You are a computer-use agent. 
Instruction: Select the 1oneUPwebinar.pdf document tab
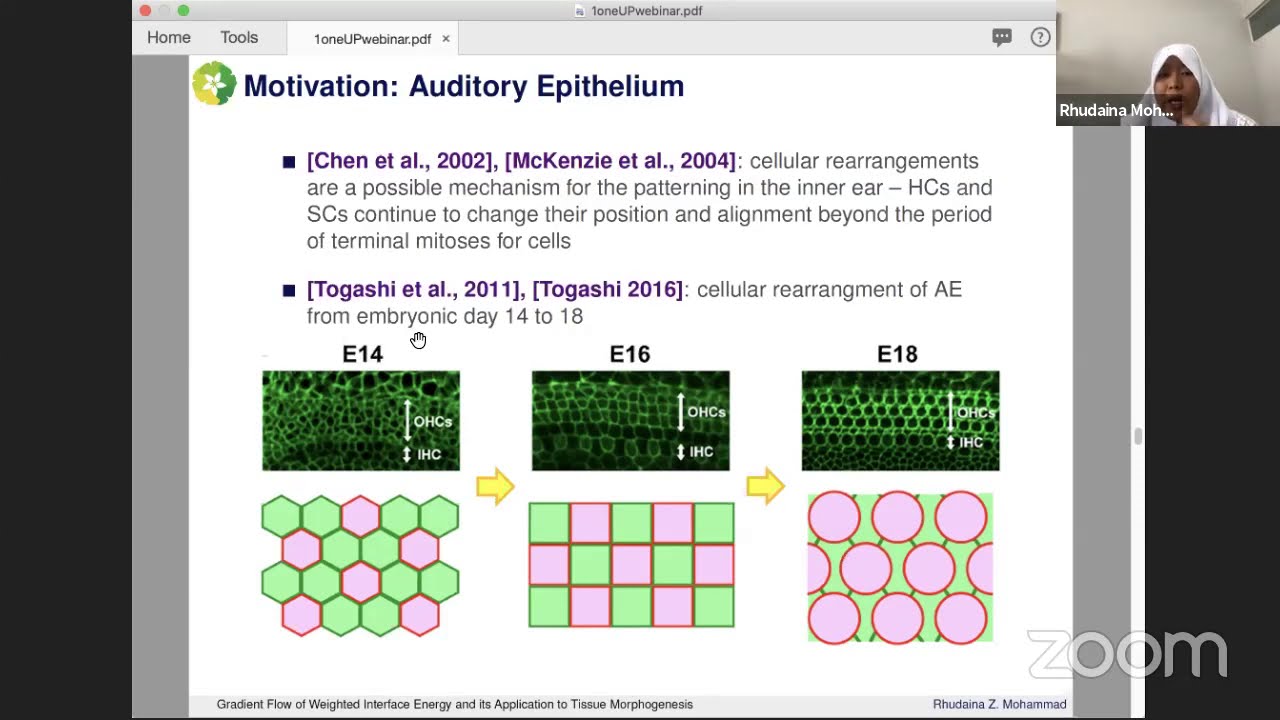[372, 39]
